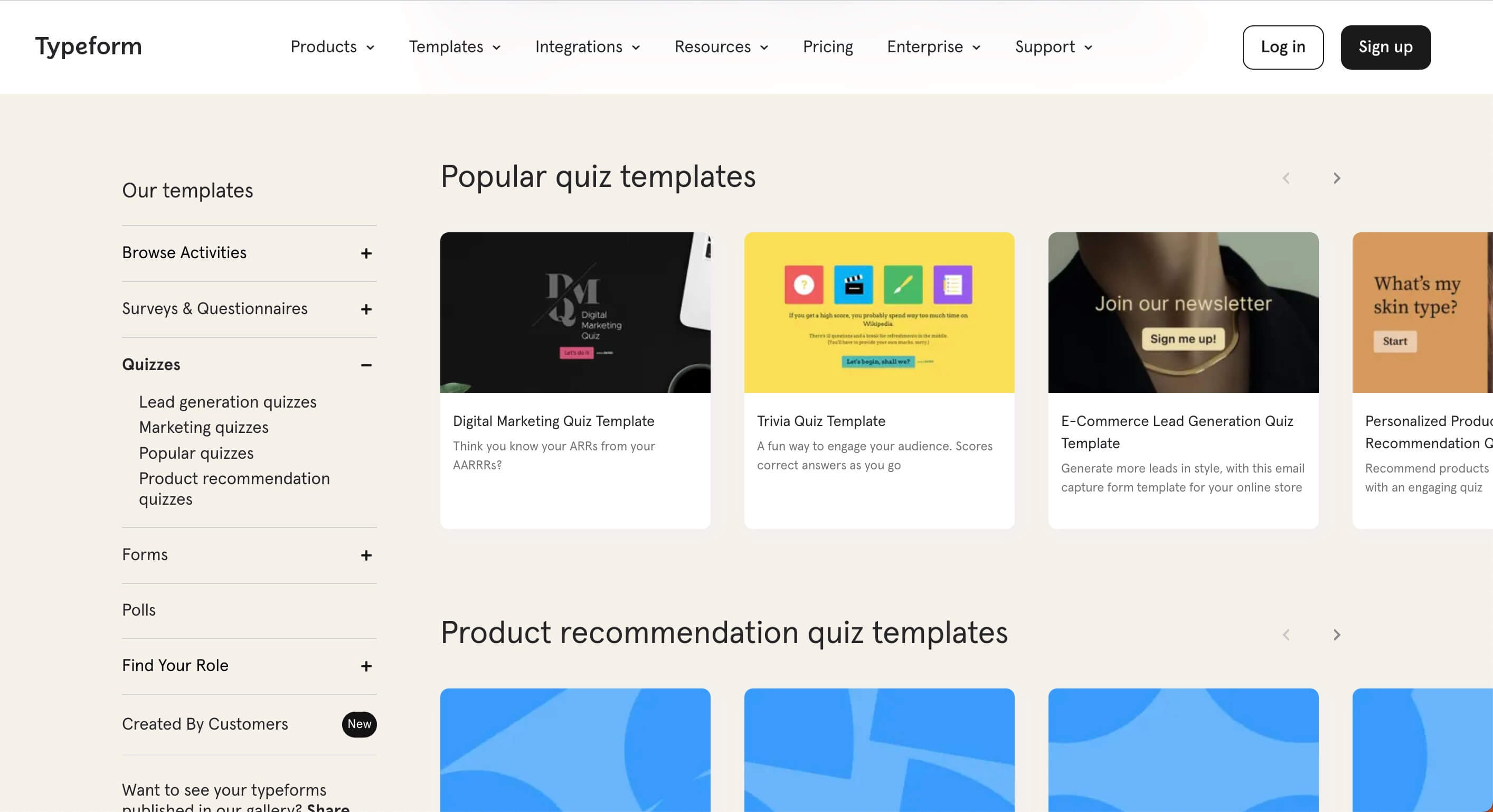Open the Integrations dropdown menu
Image resolution: width=1493 pixels, height=812 pixels.
coord(587,47)
